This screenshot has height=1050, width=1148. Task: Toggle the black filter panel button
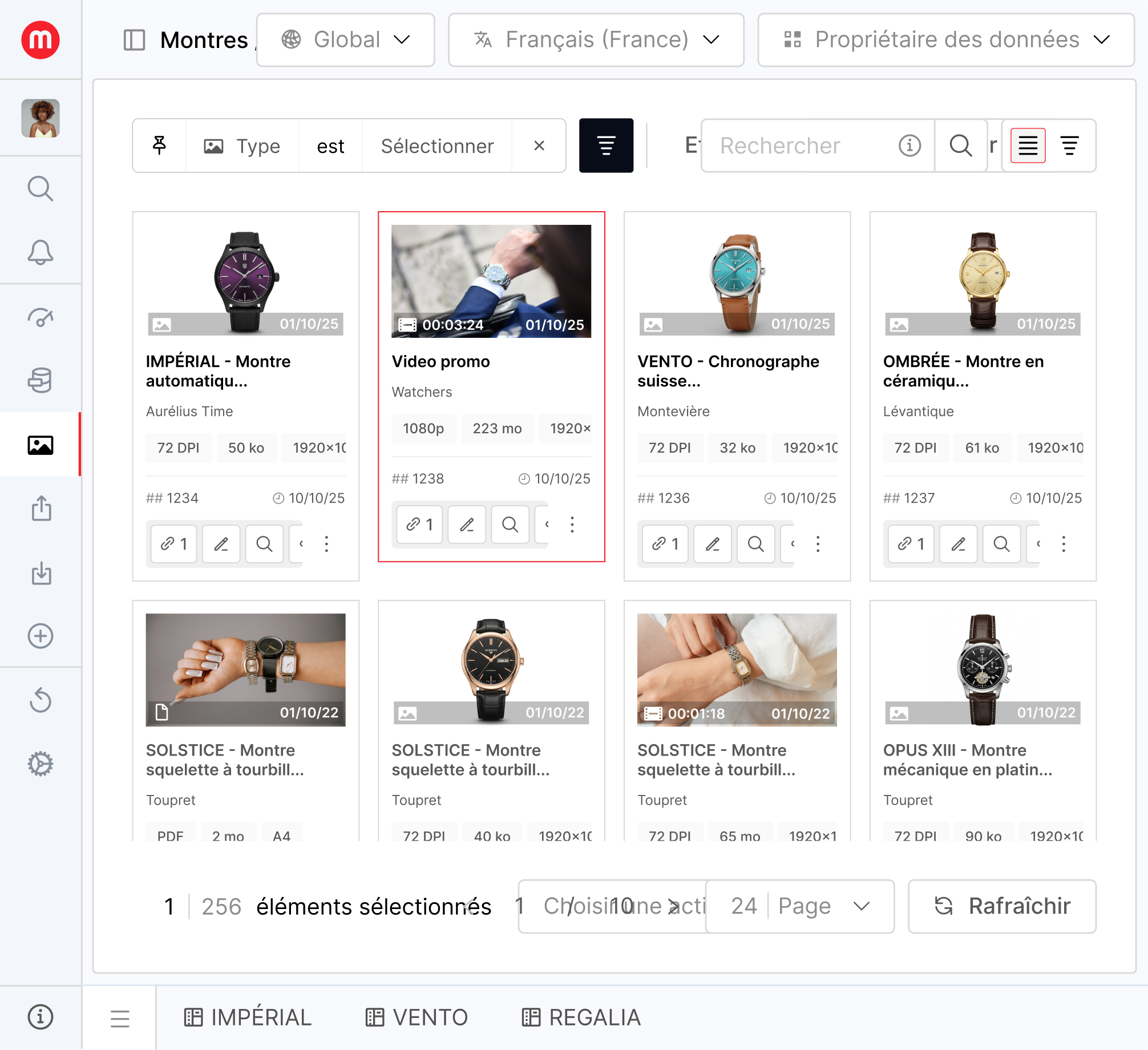point(606,146)
